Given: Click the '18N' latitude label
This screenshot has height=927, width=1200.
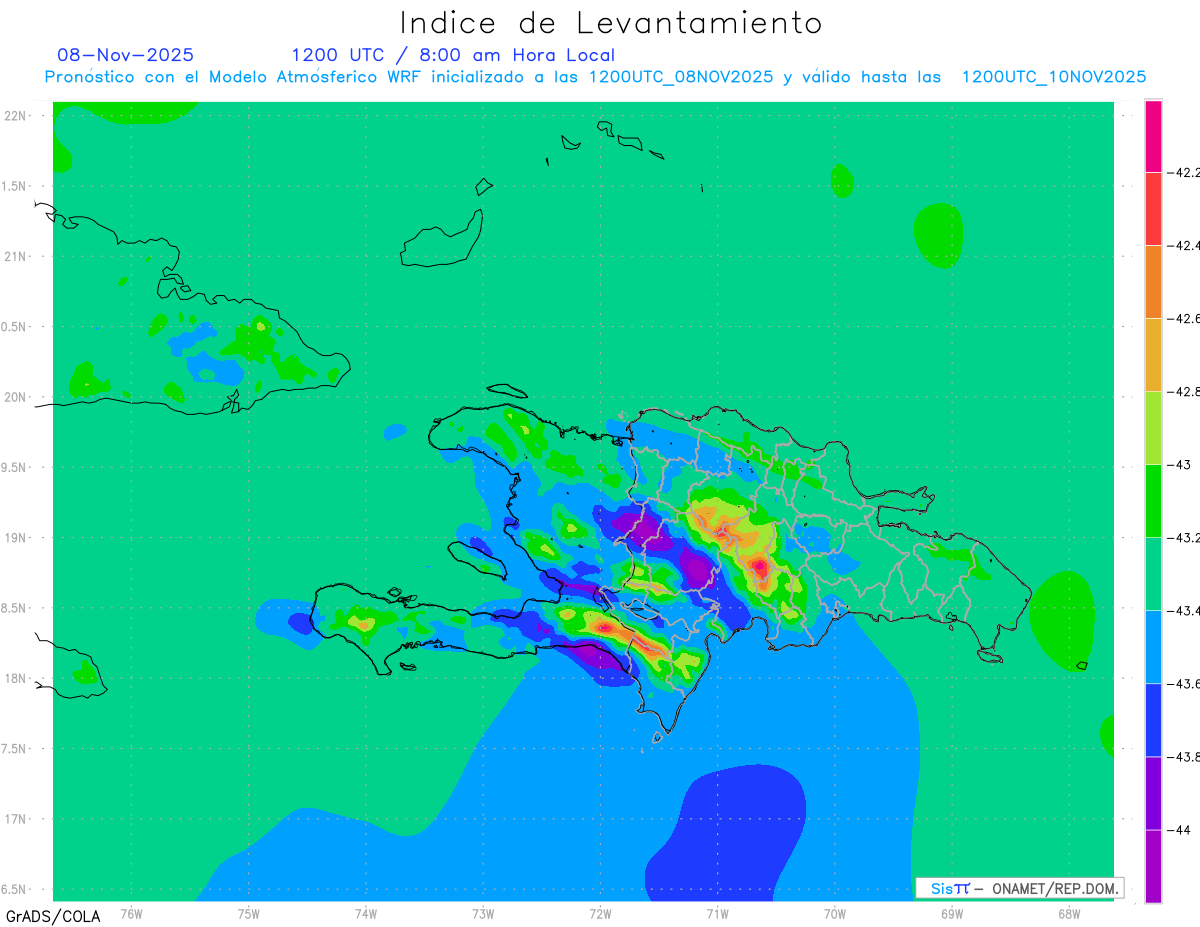Looking at the screenshot, I should click(16, 678).
